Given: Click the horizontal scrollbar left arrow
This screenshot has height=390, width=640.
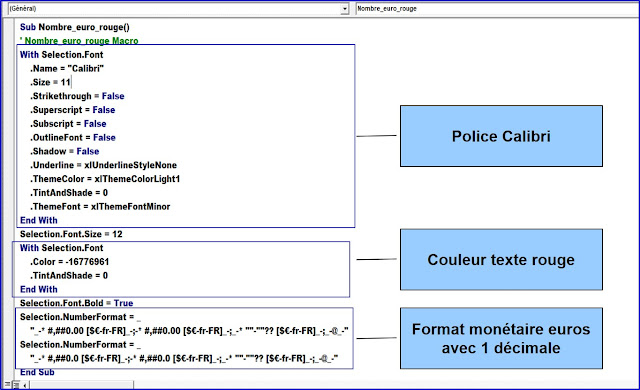Looking at the screenshot, I should pyautogui.click(x=24, y=385).
